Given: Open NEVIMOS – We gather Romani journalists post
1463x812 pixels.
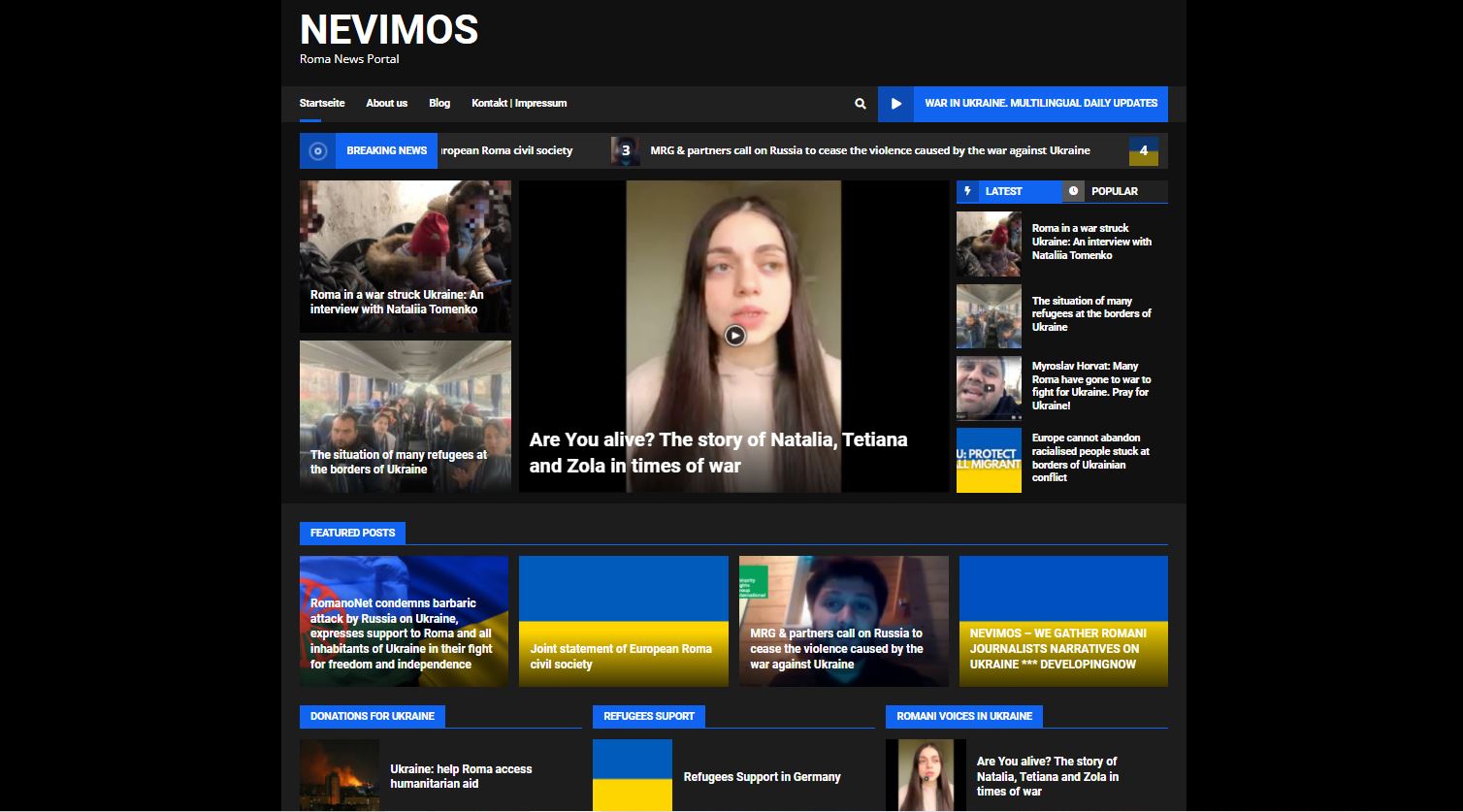Looking at the screenshot, I should point(1063,621).
